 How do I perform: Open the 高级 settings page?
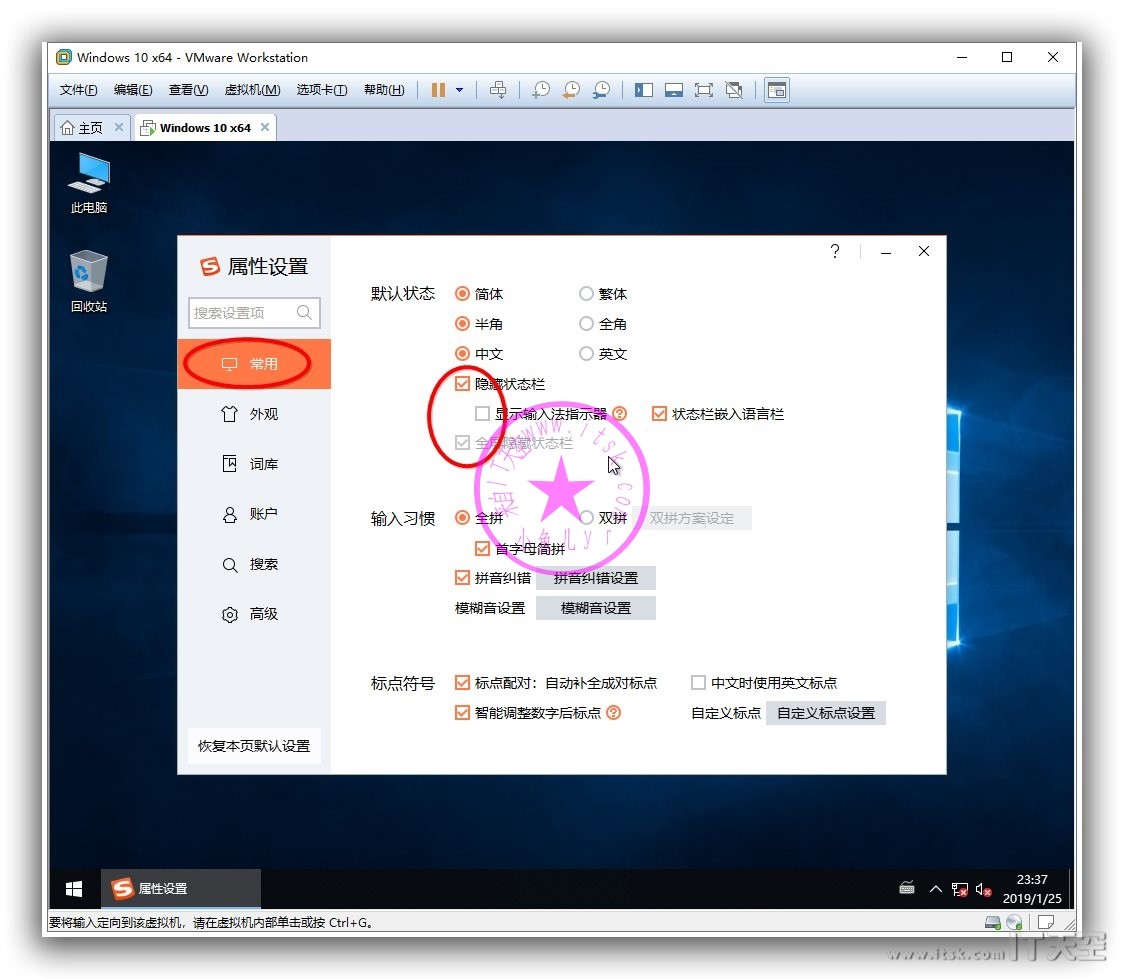tap(254, 614)
